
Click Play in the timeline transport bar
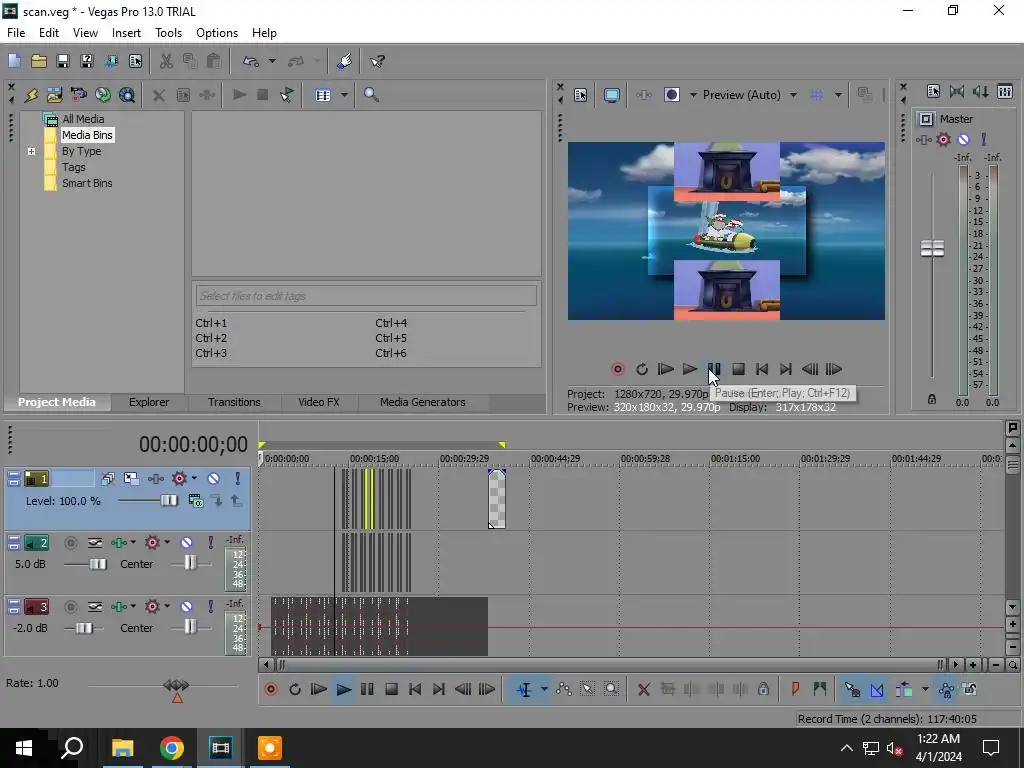(x=343, y=690)
